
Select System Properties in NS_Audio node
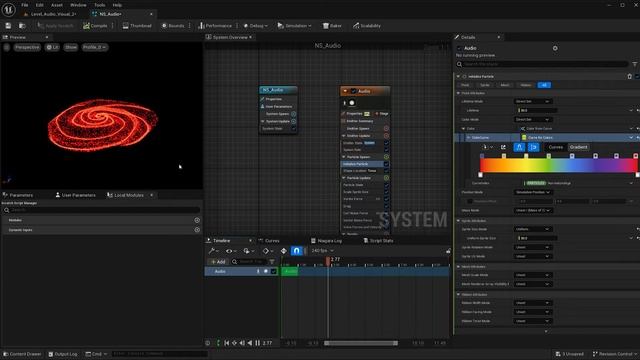tap(273, 99)
